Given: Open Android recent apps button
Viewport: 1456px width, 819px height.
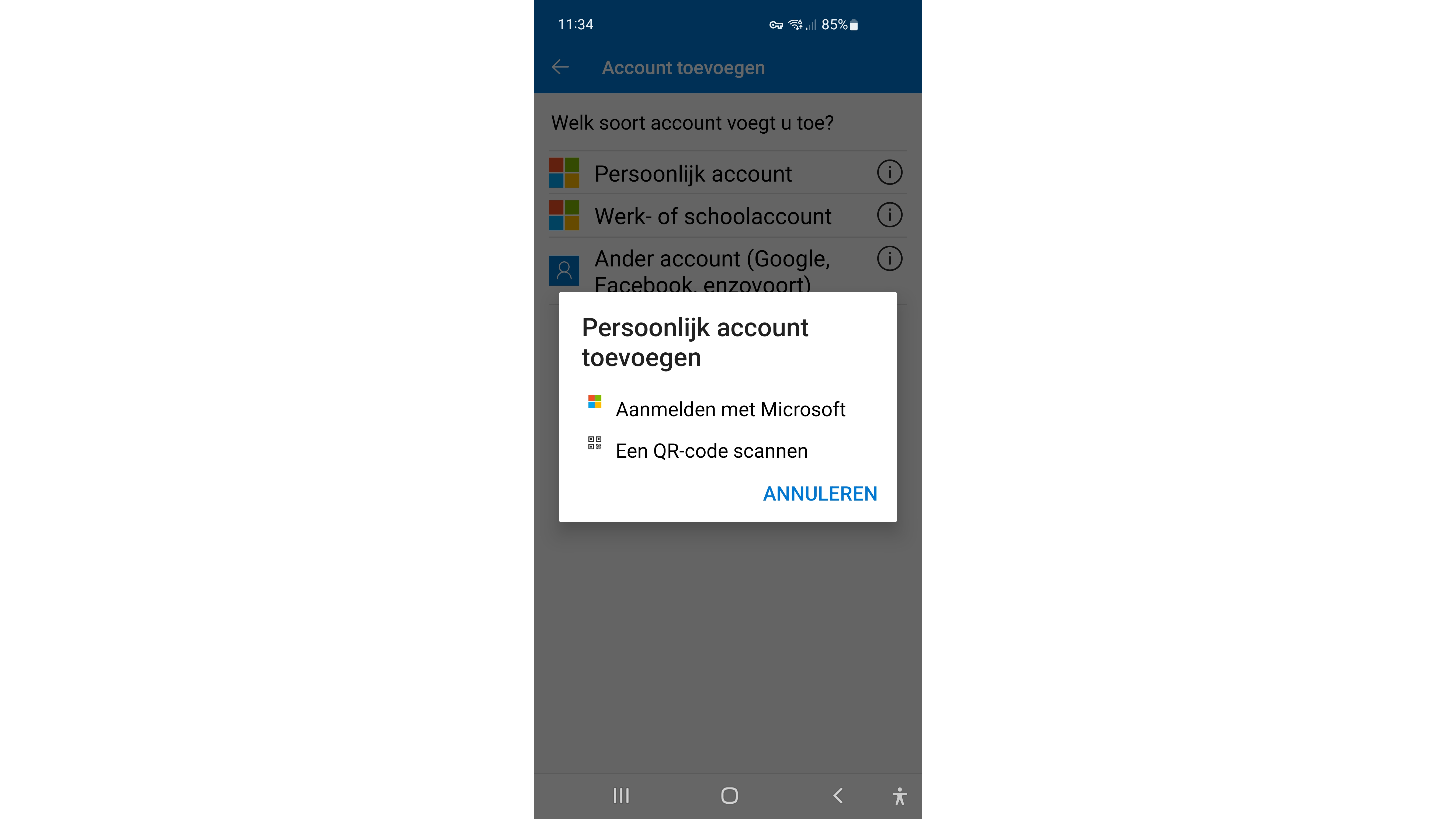Looking at the screenshot, I should pyautogui.click(x=621, y=795).
